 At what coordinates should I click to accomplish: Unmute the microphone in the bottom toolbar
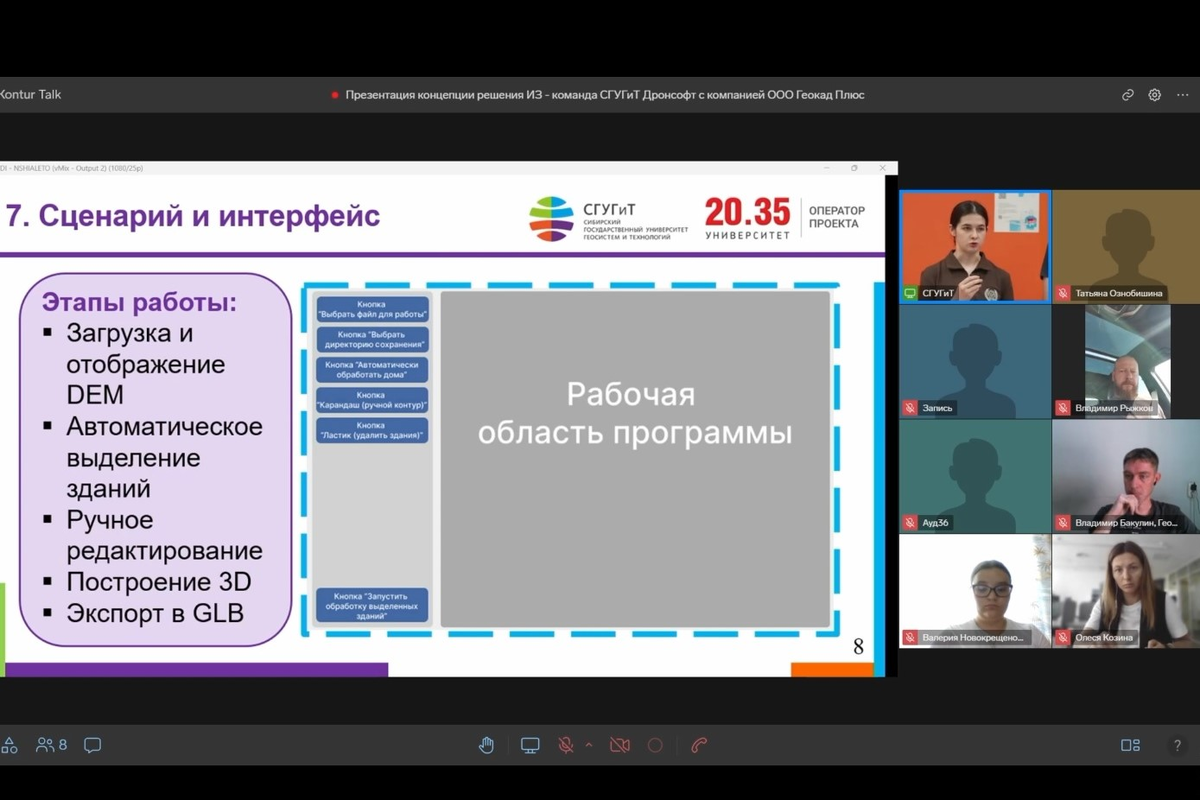pos(566,745)
